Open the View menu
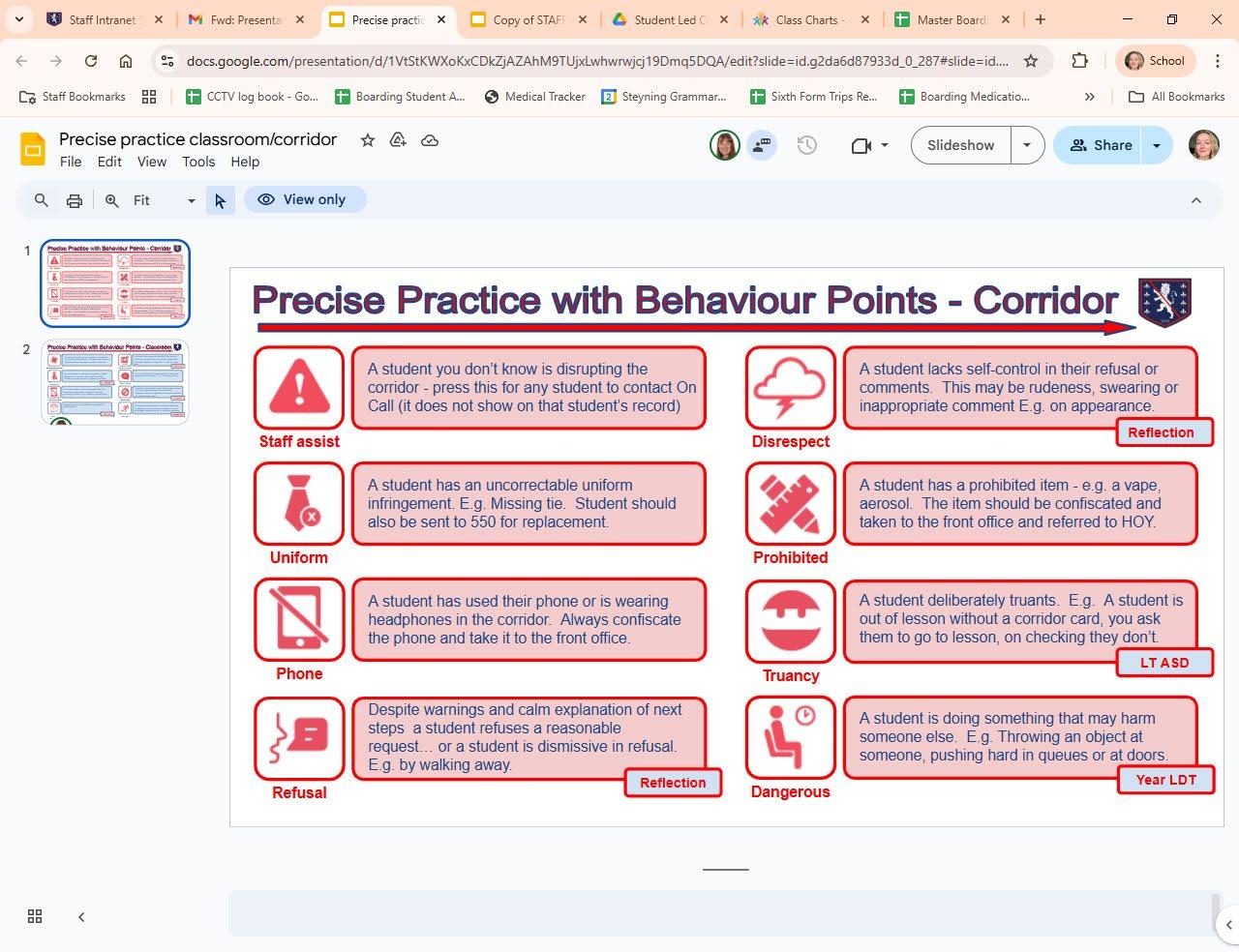The width and height of the screenshot is (1239, 952). click(x=152, y=162)
